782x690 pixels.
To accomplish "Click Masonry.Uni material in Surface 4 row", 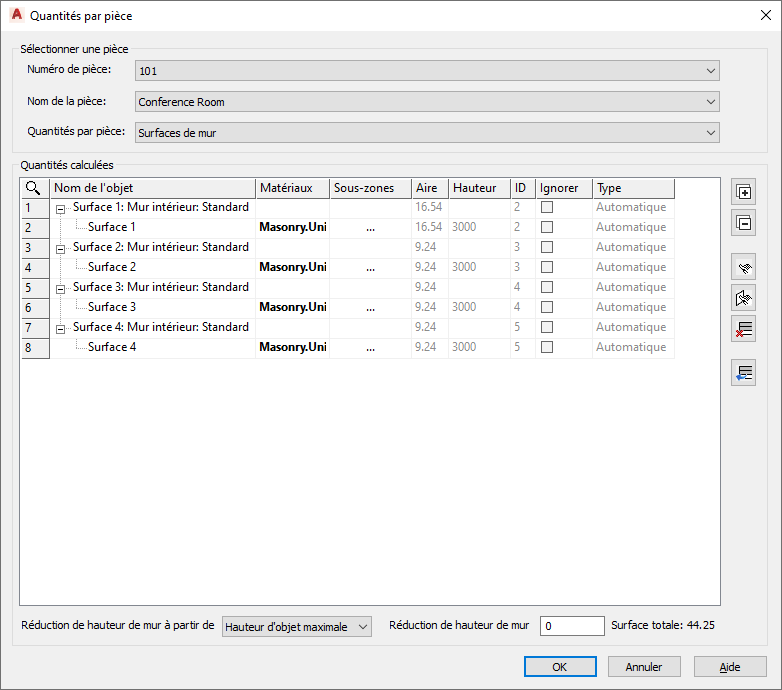I will pyautogui.click(x=293, y=347).
